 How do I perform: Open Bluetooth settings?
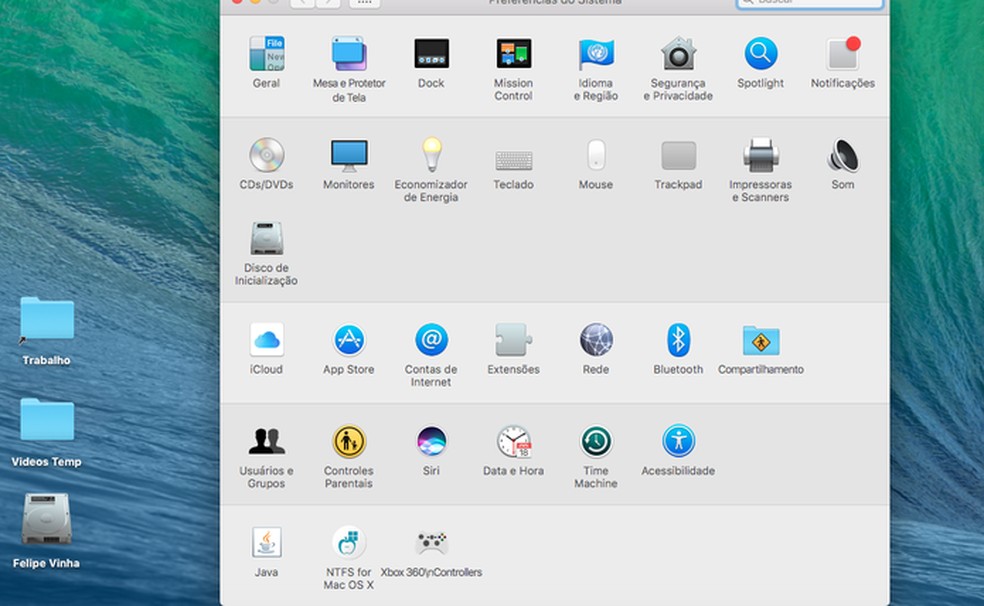point(678,338)
